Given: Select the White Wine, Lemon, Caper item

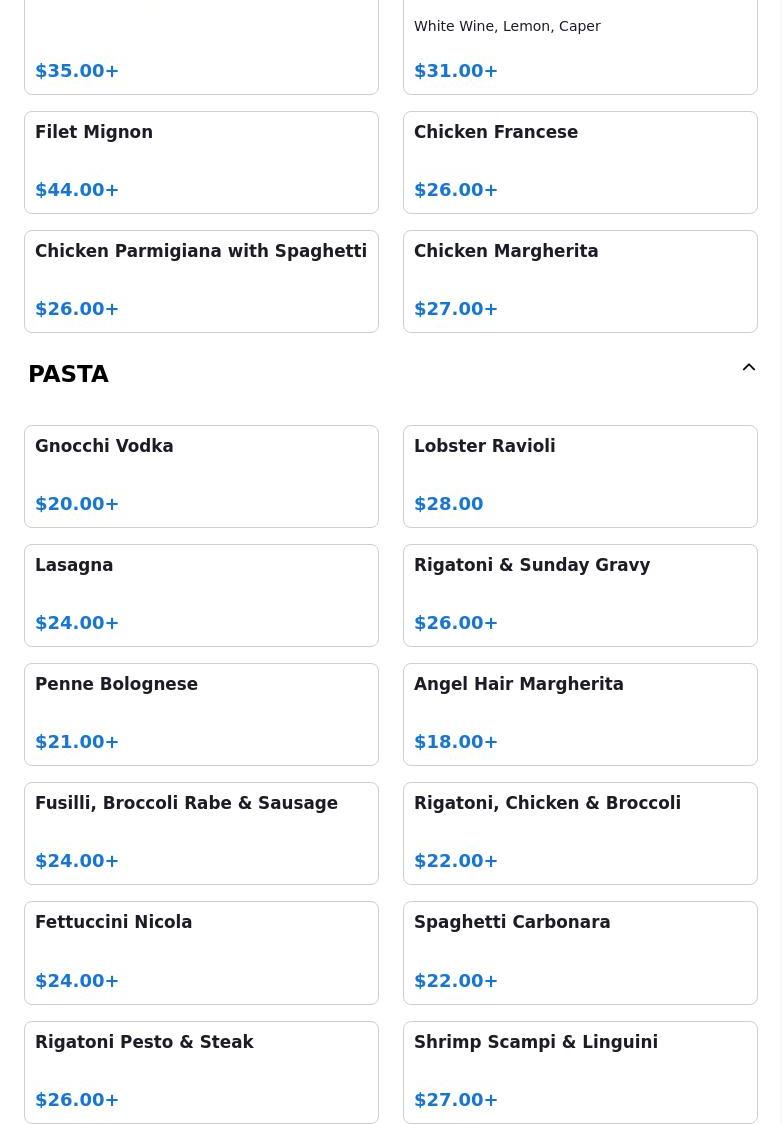Looking at the screenshot, I should [580, 47].
